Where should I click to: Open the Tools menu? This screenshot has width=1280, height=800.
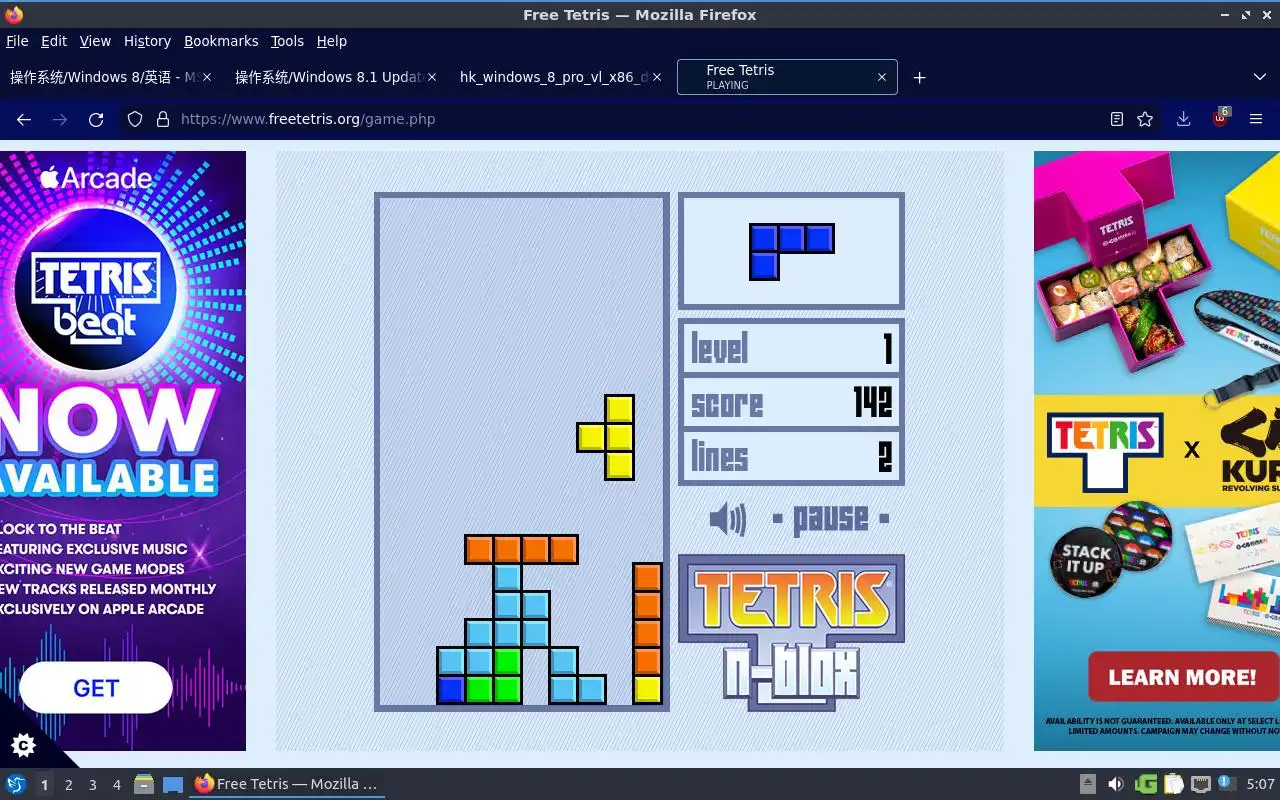pos(287,41)
